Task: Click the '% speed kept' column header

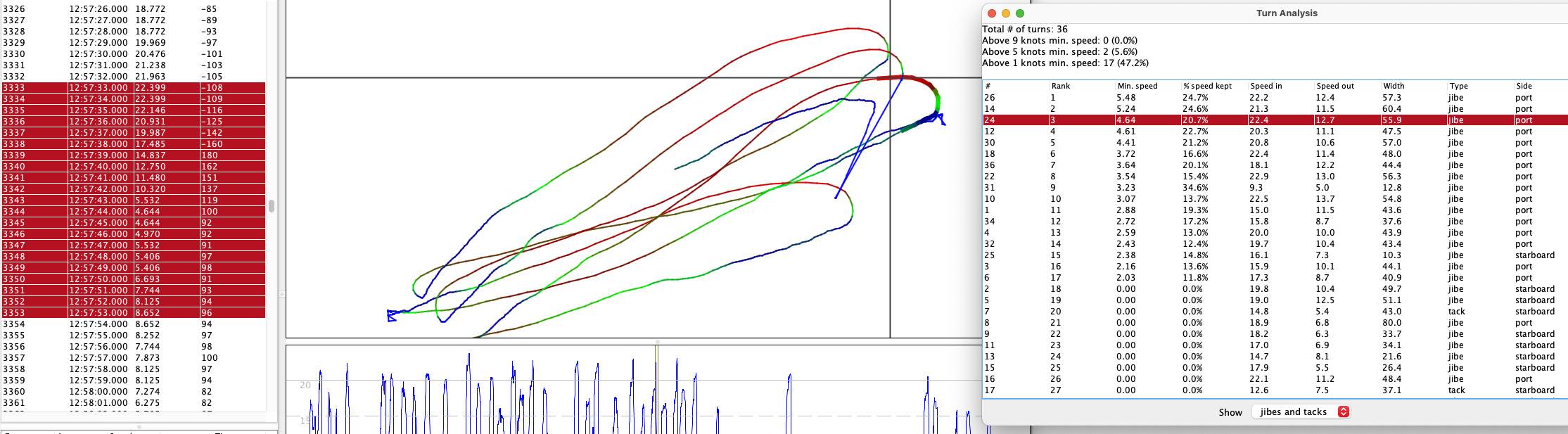Action: pos(1207,86)
